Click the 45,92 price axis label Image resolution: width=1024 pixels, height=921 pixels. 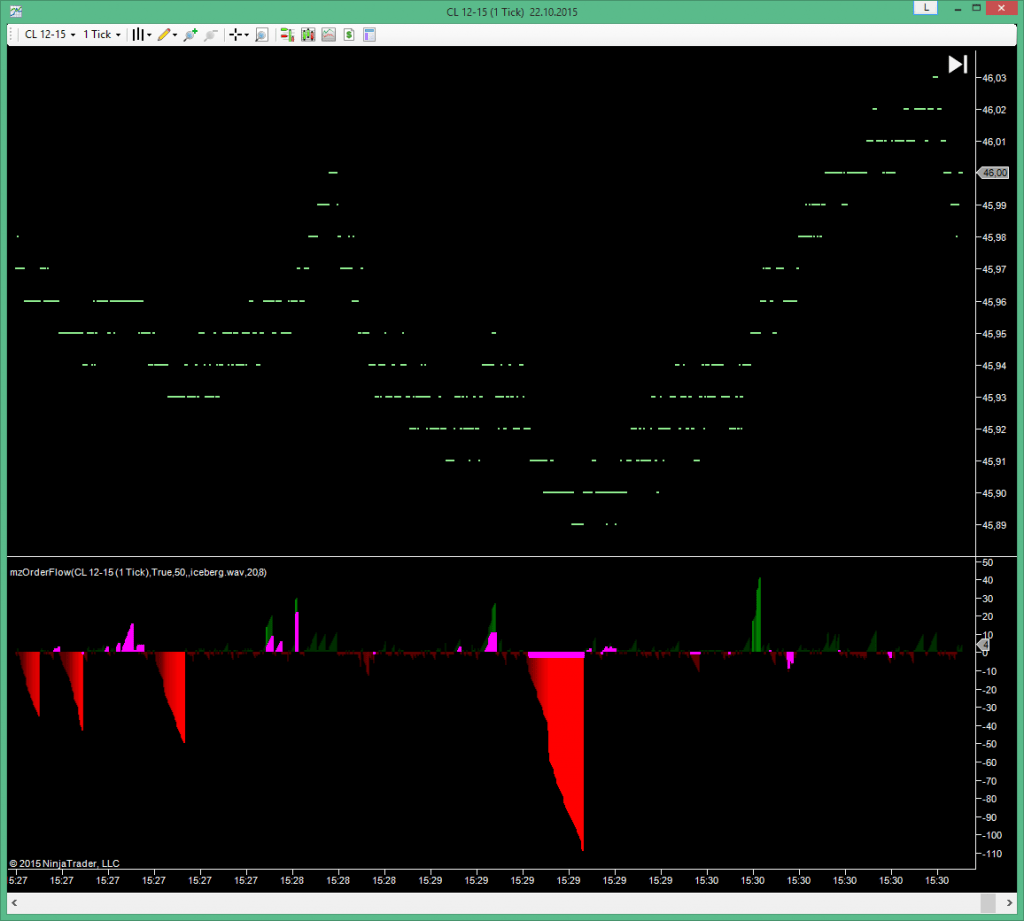pos(995,430)
